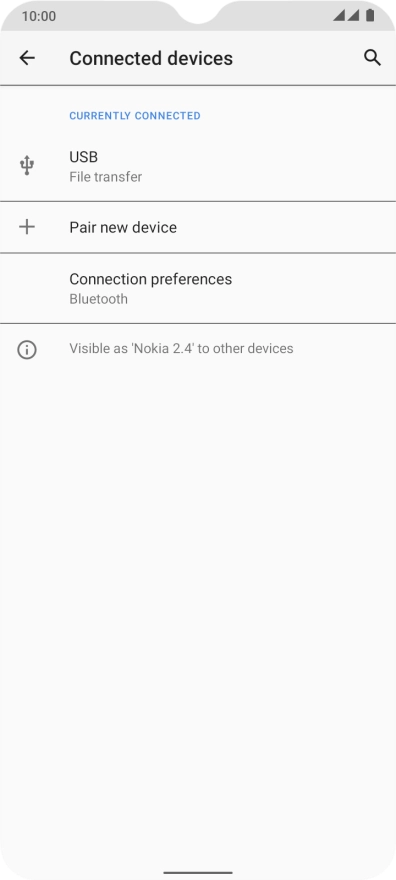Open search with magnifying glass icon

pos(372,58)
